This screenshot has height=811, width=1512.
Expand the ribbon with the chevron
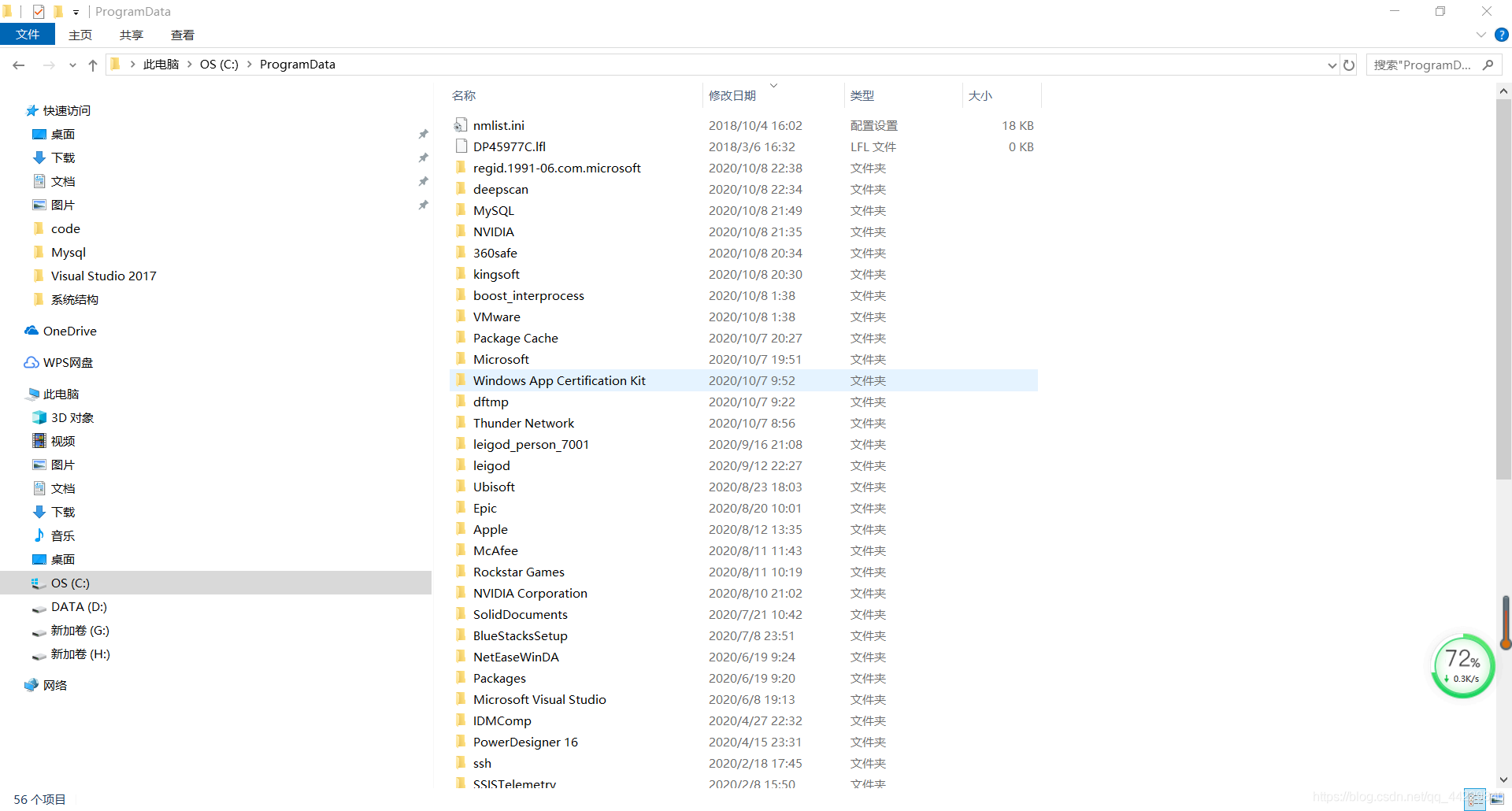(x=1481, y=35)
